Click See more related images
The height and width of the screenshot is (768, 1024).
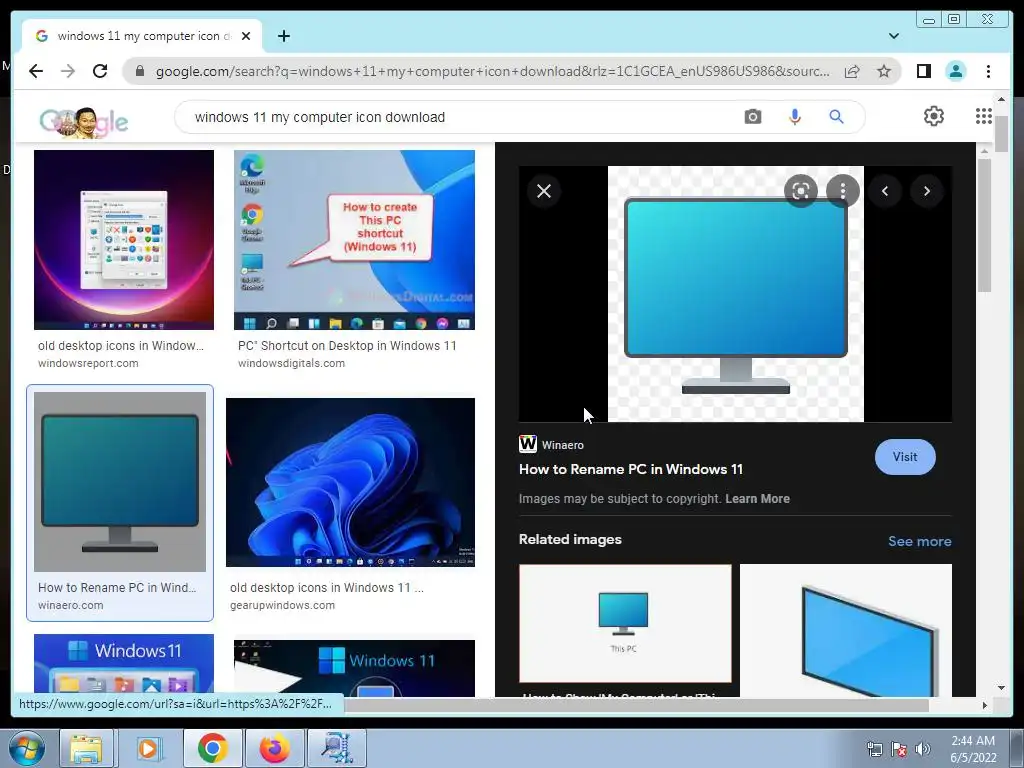click(x=919, y=541)
